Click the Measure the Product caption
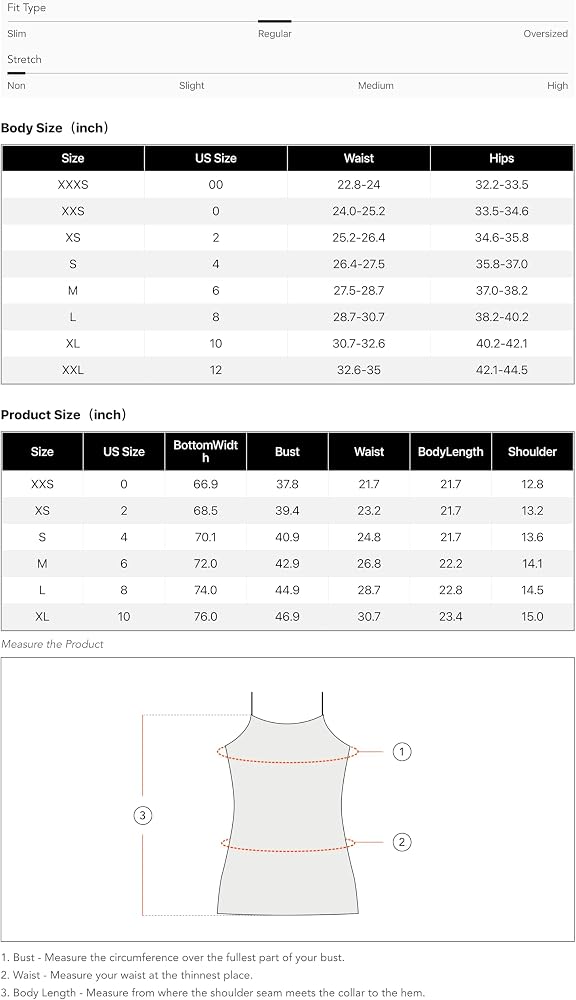576x1000 pixels. (x=52, y=644)
